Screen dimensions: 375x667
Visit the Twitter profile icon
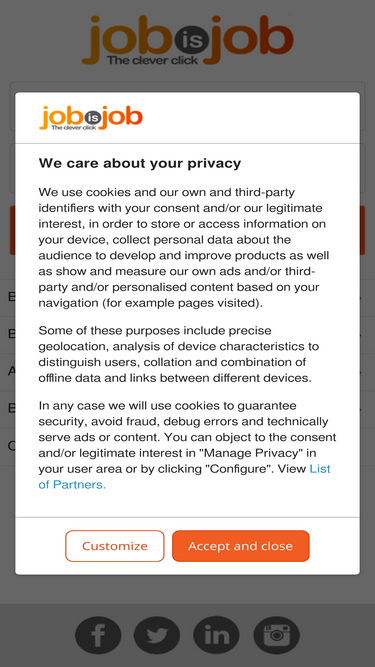pyautogui.click(x=157, y=635)
